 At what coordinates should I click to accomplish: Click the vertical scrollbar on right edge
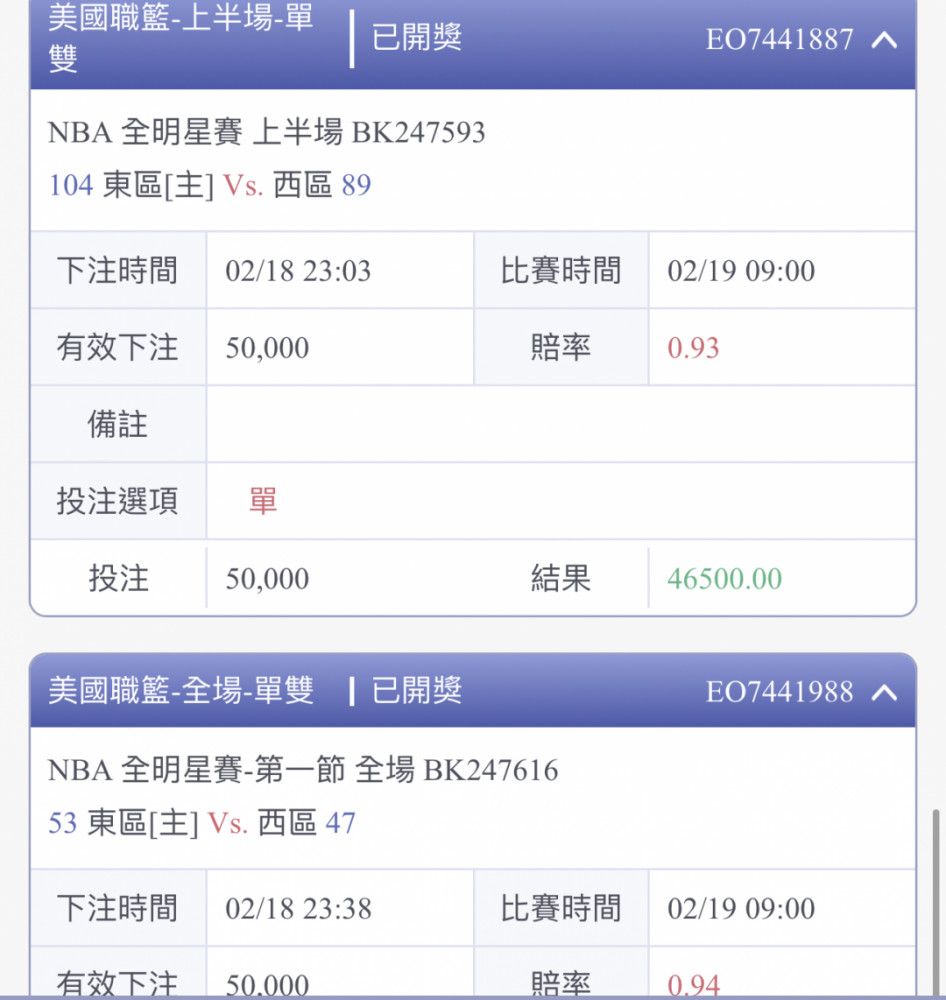pyautogui.click(x=936, y=901)
